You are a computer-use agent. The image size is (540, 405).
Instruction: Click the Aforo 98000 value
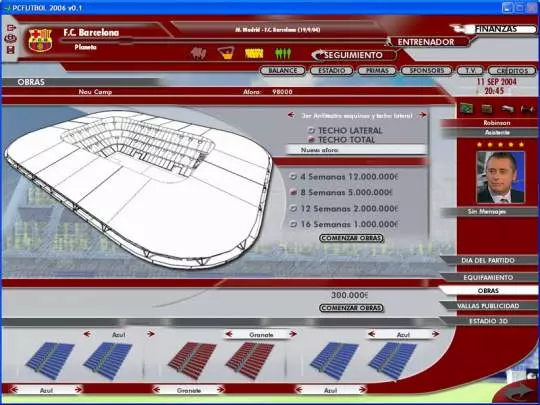click(x=282, y=92)
